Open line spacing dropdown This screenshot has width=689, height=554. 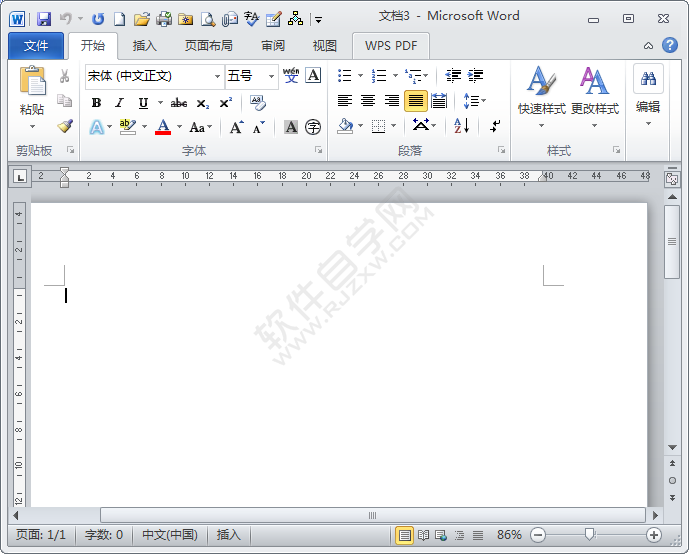coord(475,101)
